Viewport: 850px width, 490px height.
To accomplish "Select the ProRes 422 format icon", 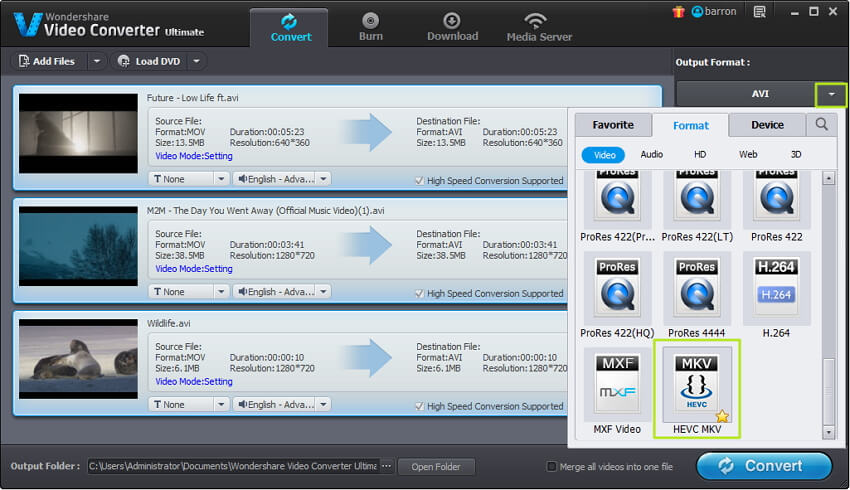I will 776,198.
